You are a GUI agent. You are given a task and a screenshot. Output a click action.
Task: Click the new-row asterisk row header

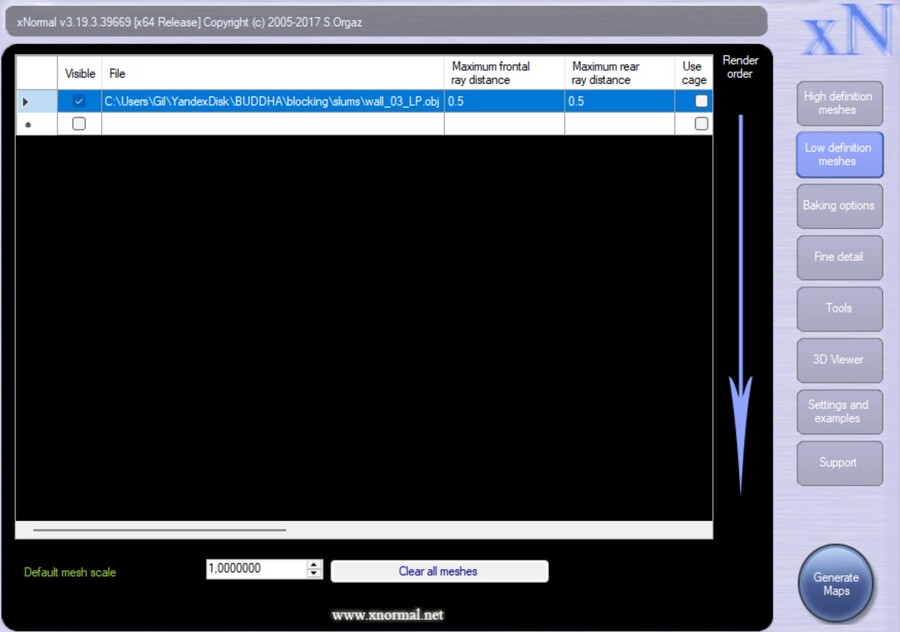[36, 123]
